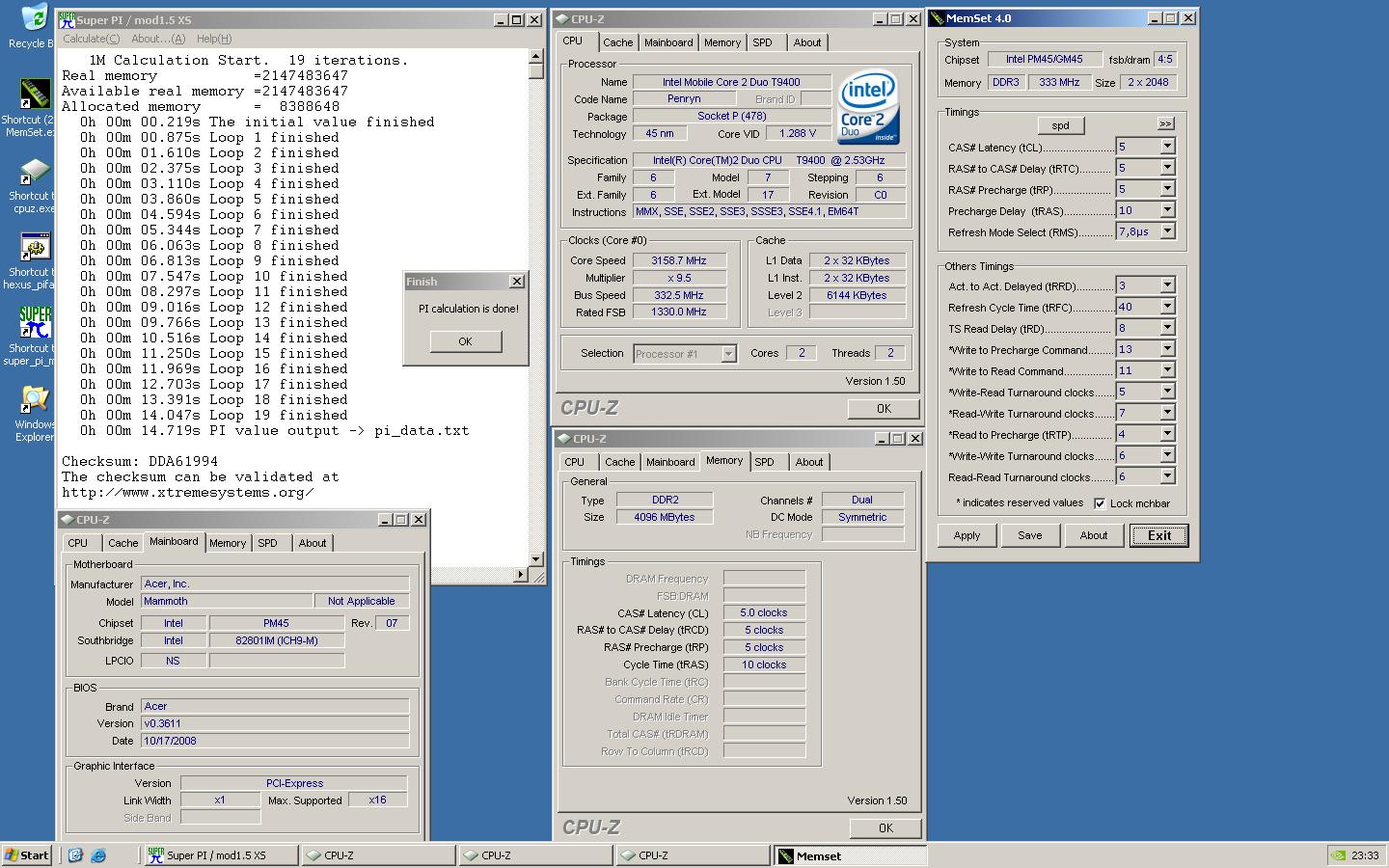Viewport: 1389px width, 868px height.
Task: Switch to Cache tab in top CPU-Z window
Action: (x=618, y=42)
